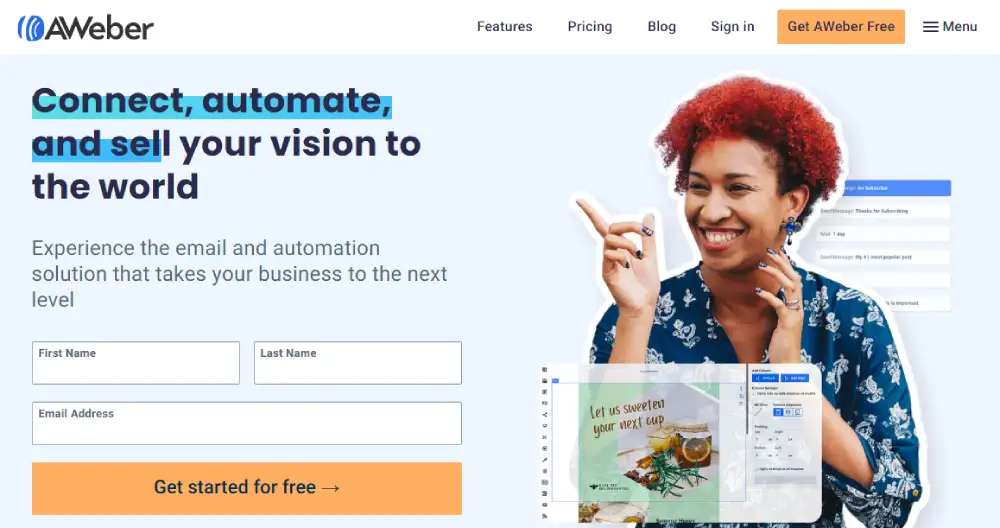Click the RSS feed icon in editor sidebar
This screenshot has width=1000, height=528.
(x=545, y=516)
